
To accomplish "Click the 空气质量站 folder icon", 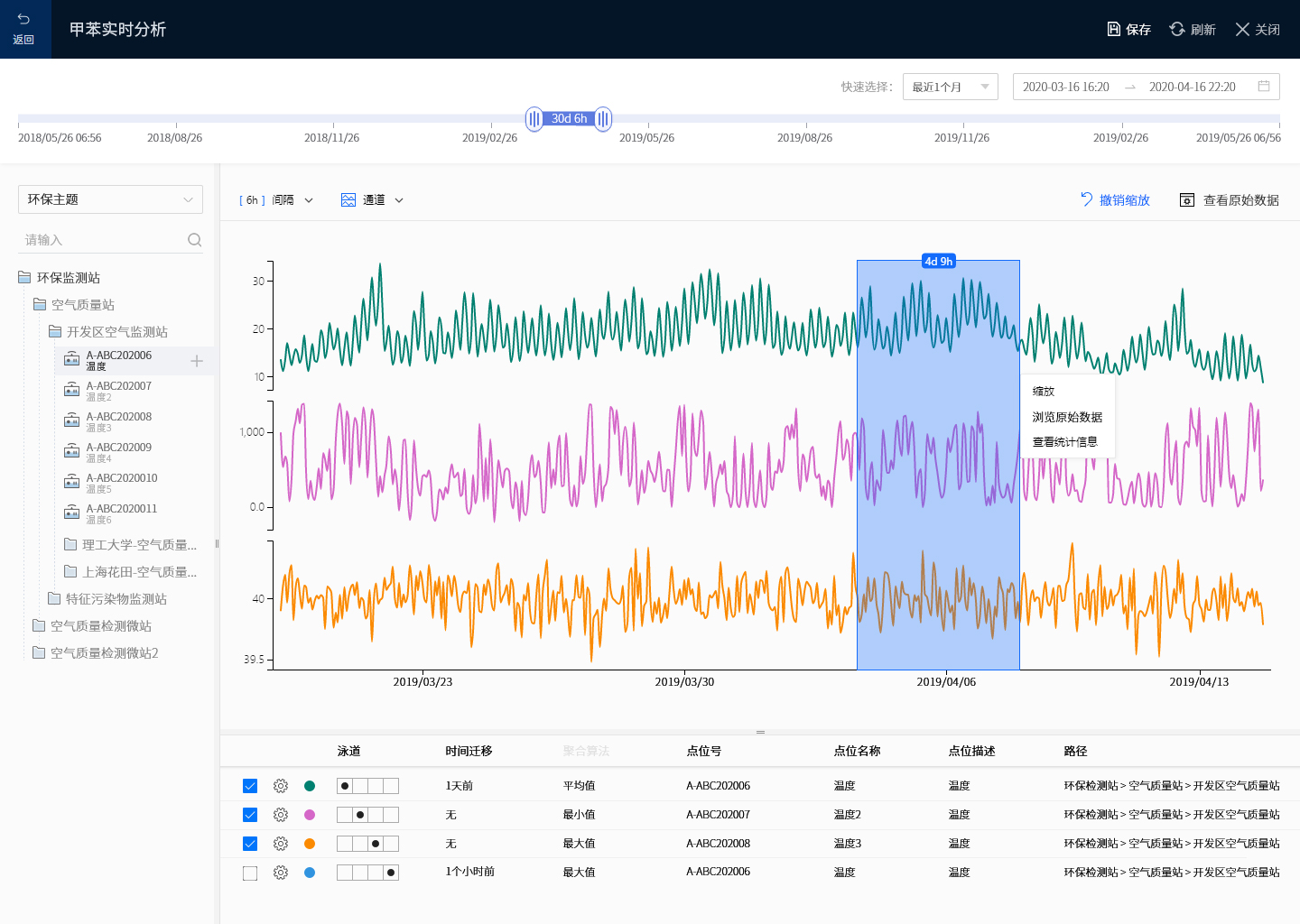I will point(40,304).
